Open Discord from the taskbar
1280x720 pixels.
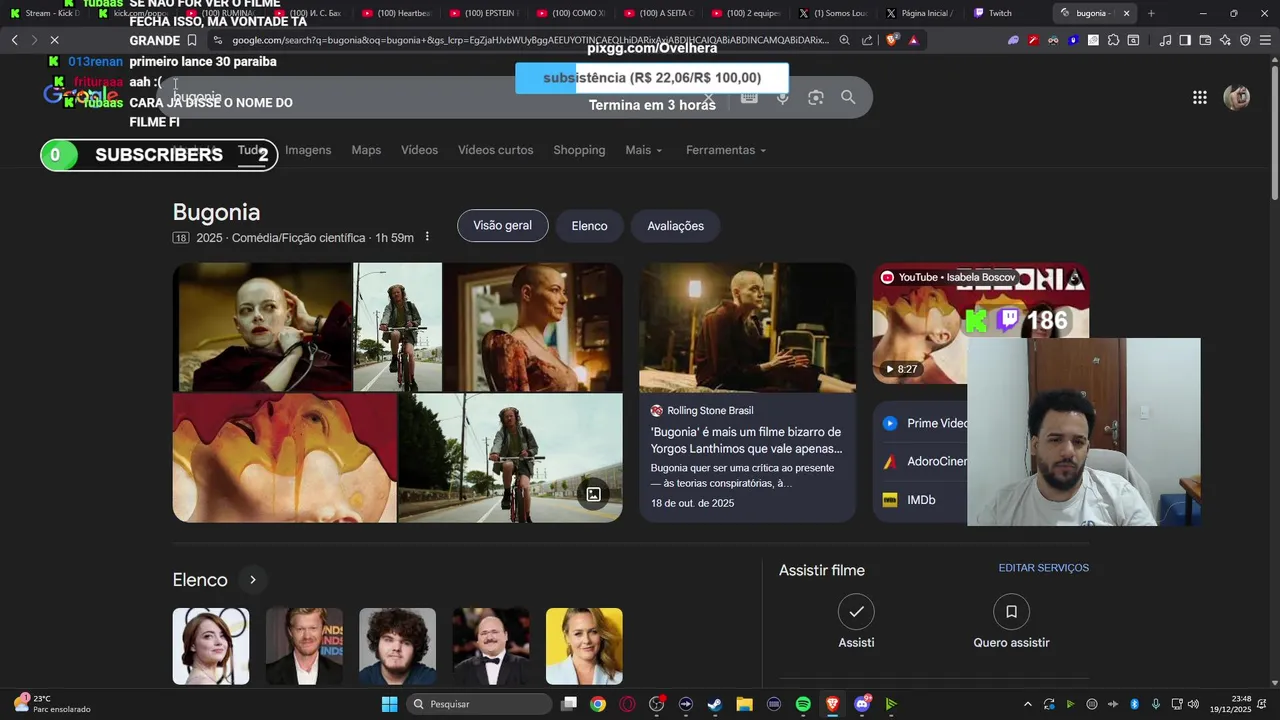[x=862, y=704]
